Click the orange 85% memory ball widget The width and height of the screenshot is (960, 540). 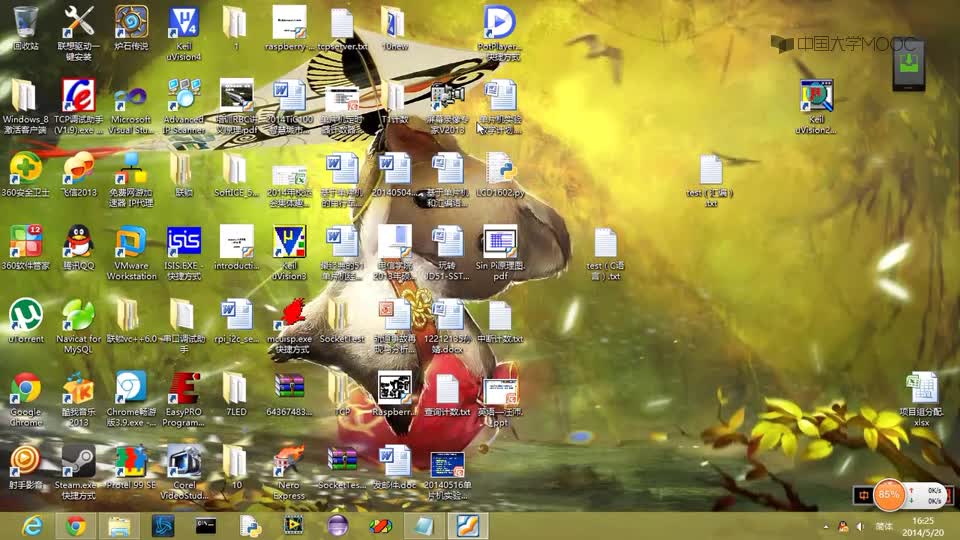point(888,495)
